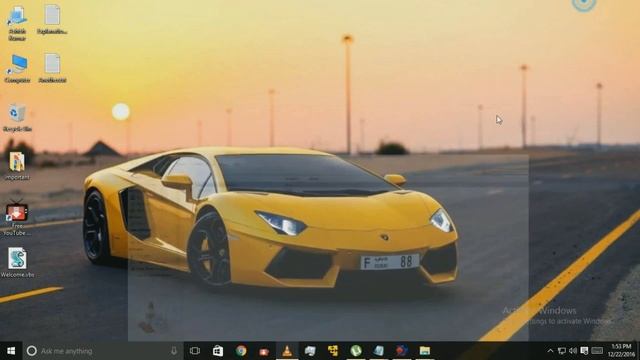Open the clock and date flyout
Image resolution: width=640 pixels, height=360 pixels.
point(621,351)
